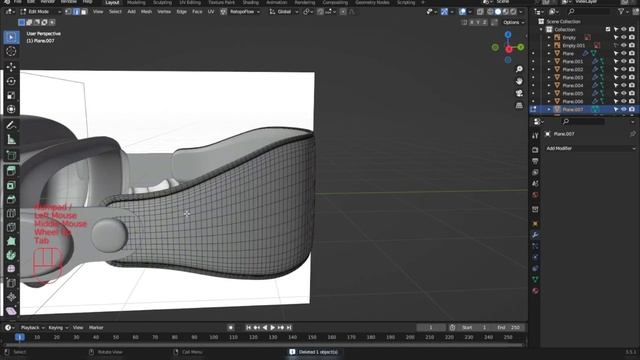Select the Measure tool

pyautogui.click(x=11, y=140)
